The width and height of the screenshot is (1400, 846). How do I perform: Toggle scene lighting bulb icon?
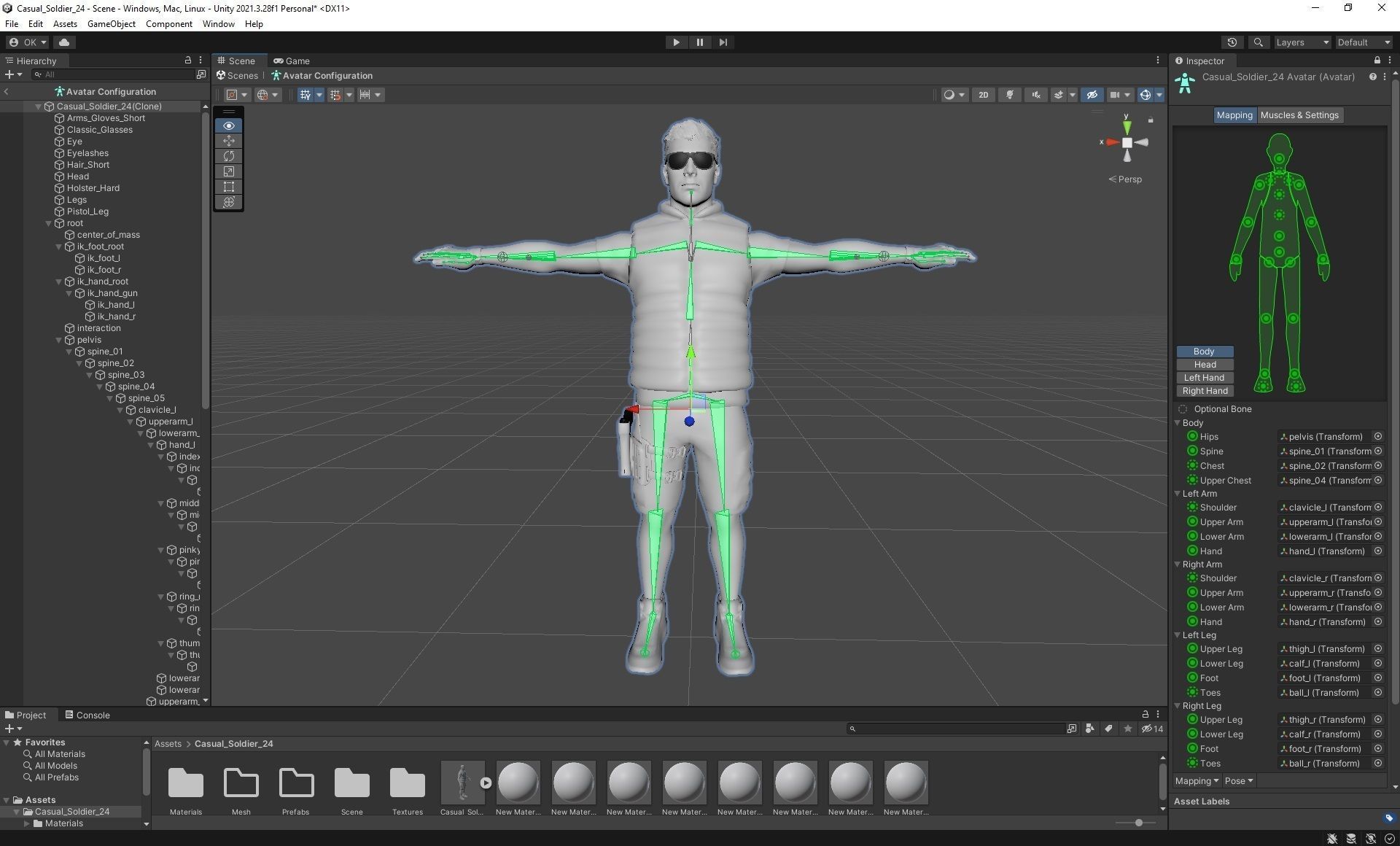click(x=1010, y=95)
